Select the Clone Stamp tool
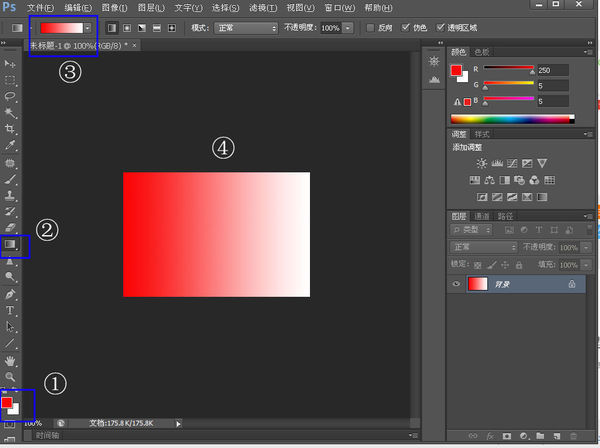Screen dimensions: 600x448 (x=10, y=195)
